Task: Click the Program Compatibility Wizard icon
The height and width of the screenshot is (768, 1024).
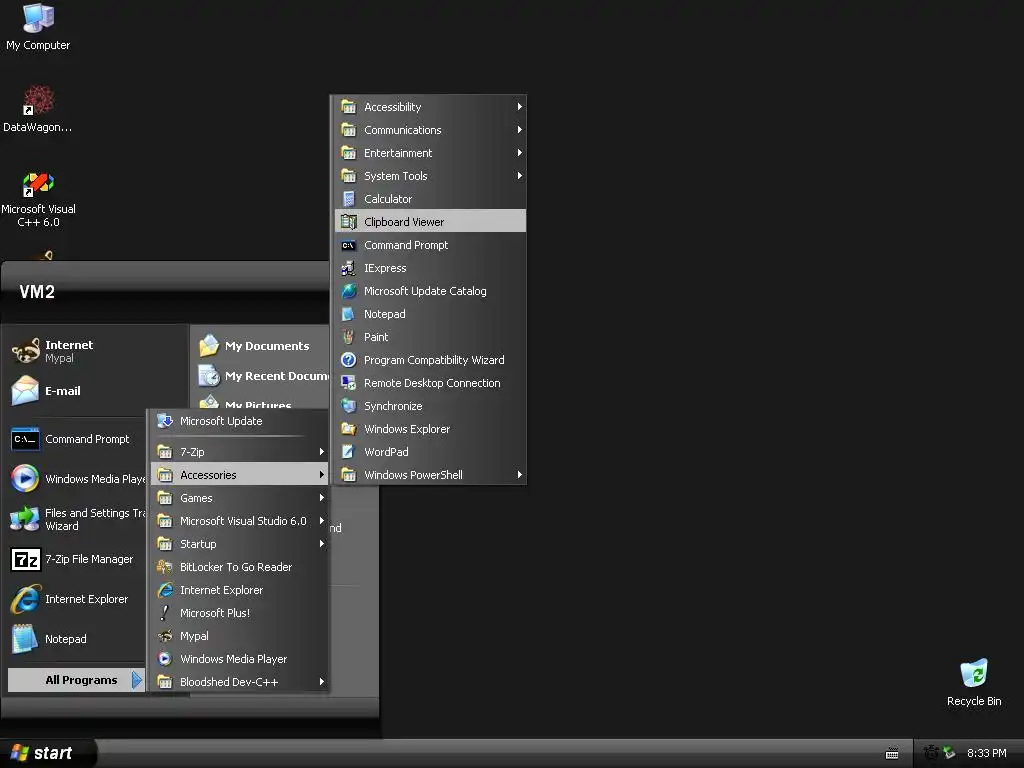Action: click(349, 360)
